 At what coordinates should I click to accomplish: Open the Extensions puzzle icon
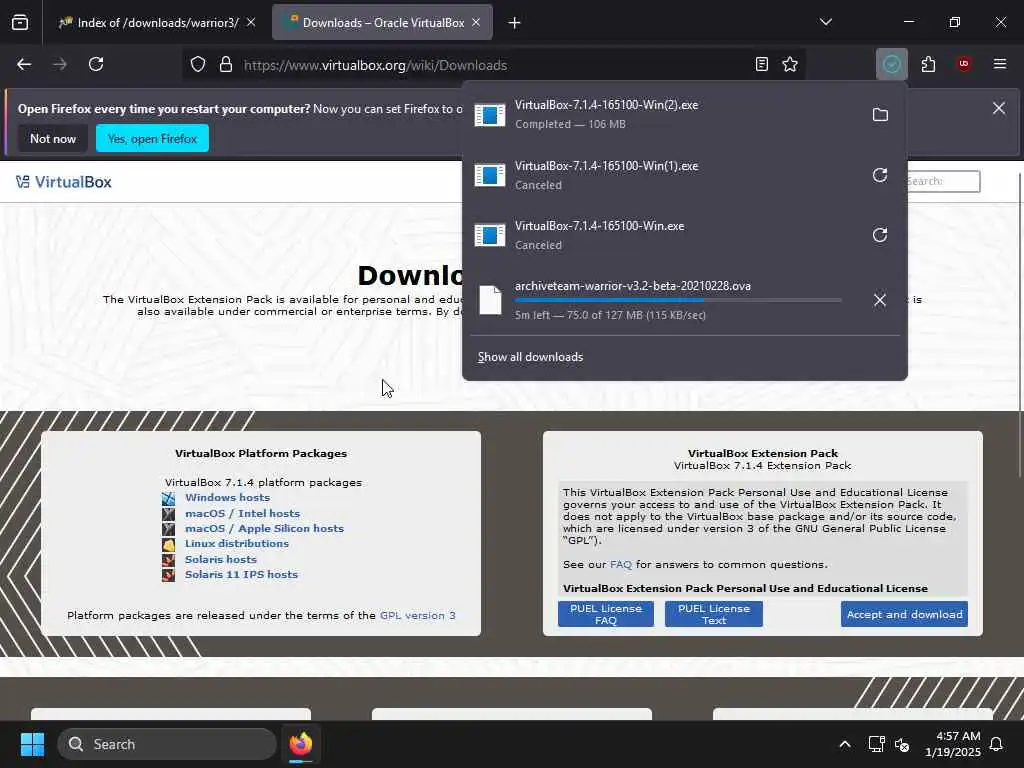pyautogui.click(x=928, y=64)
